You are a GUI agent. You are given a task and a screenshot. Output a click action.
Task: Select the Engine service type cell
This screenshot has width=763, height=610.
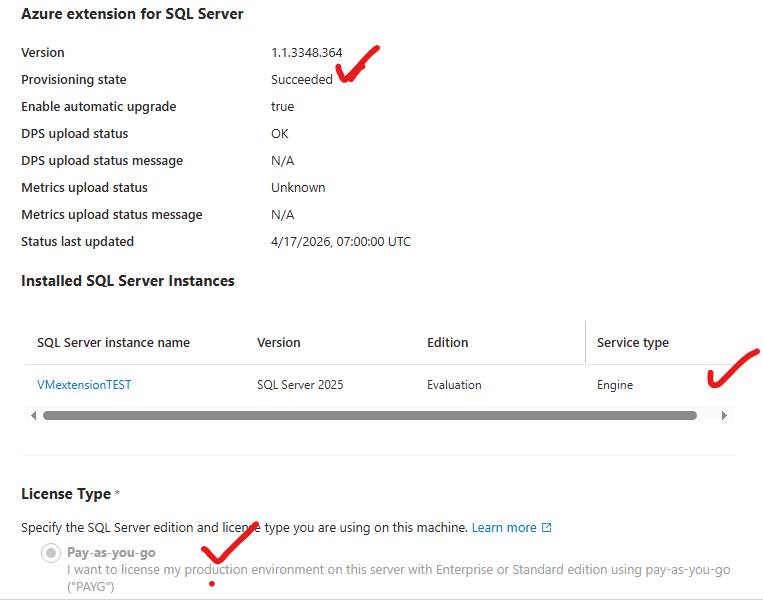pyautogui.click(x=615, y=385)
